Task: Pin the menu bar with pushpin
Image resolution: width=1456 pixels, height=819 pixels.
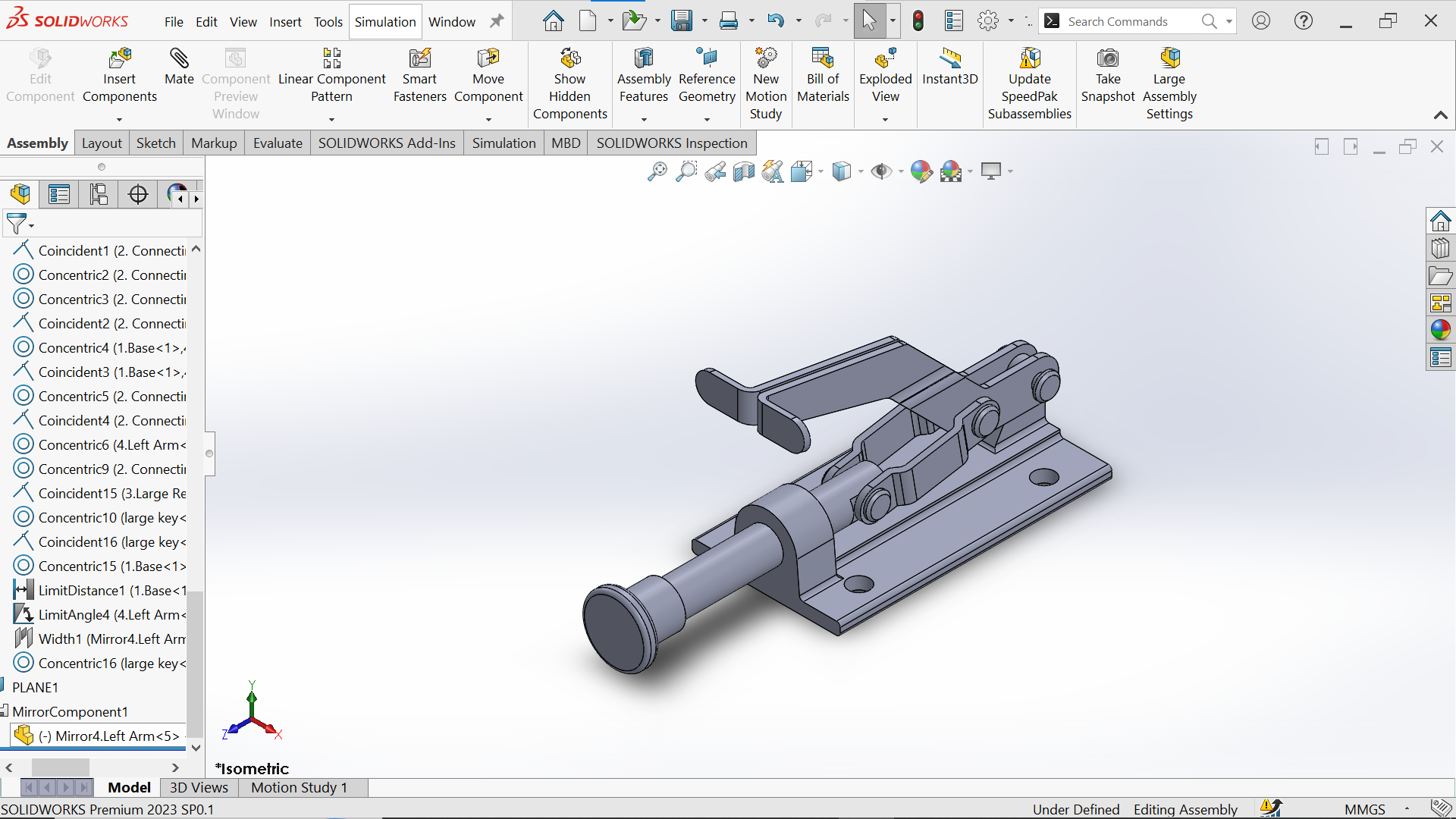Action: pos(497,21)
